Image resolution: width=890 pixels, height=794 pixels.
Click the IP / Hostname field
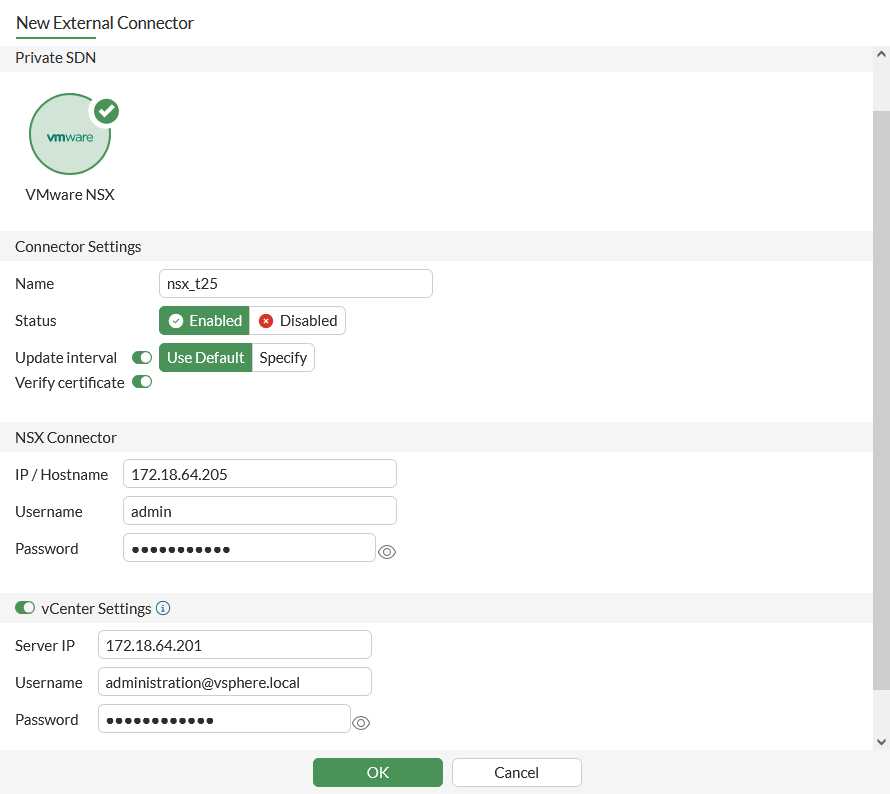[259, 474]
